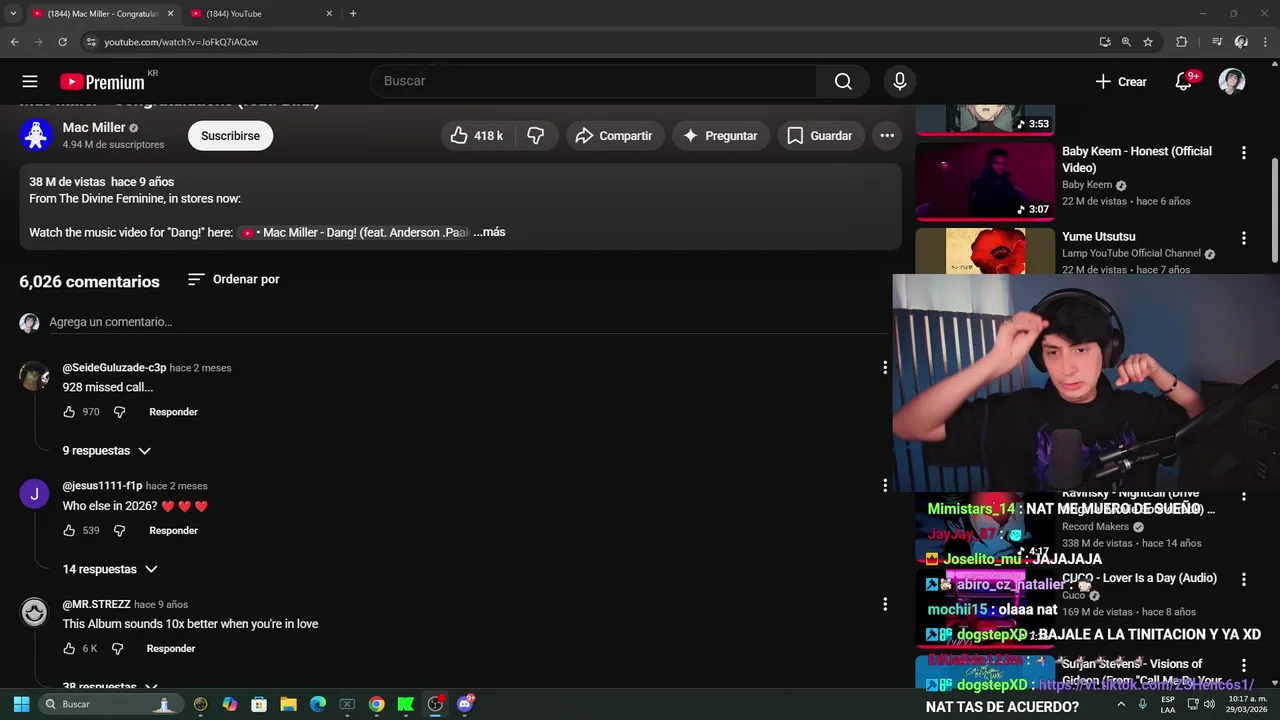This screenshot has height=720, width=1280.
Task: Open options menu for jesus1111 comment
Action: 885,486
